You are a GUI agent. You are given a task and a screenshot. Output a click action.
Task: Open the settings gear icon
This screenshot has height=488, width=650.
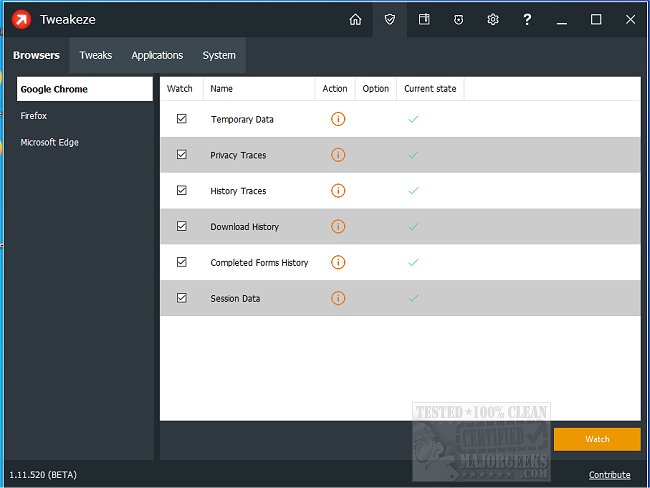tap(493, 19)
